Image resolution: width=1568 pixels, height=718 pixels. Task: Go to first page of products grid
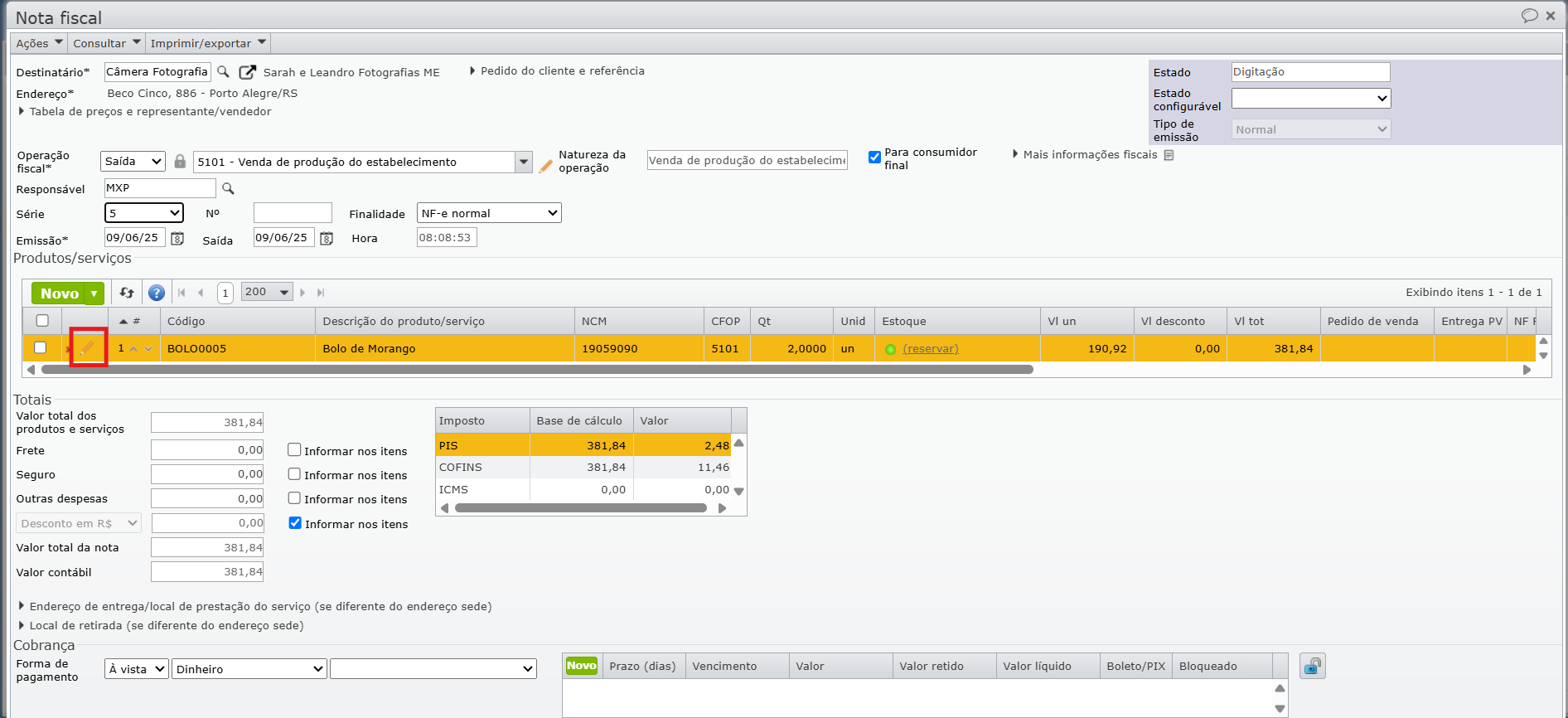click(x=182, y=293)
